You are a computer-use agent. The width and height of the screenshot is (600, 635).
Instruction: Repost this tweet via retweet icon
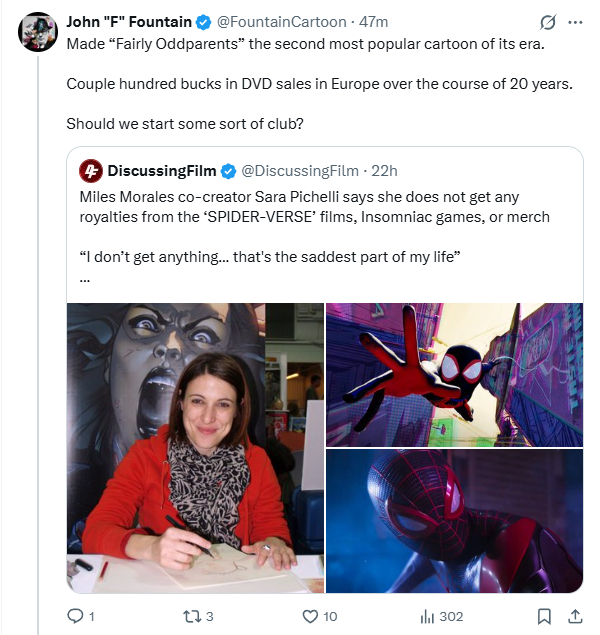[x=190, y=616]
